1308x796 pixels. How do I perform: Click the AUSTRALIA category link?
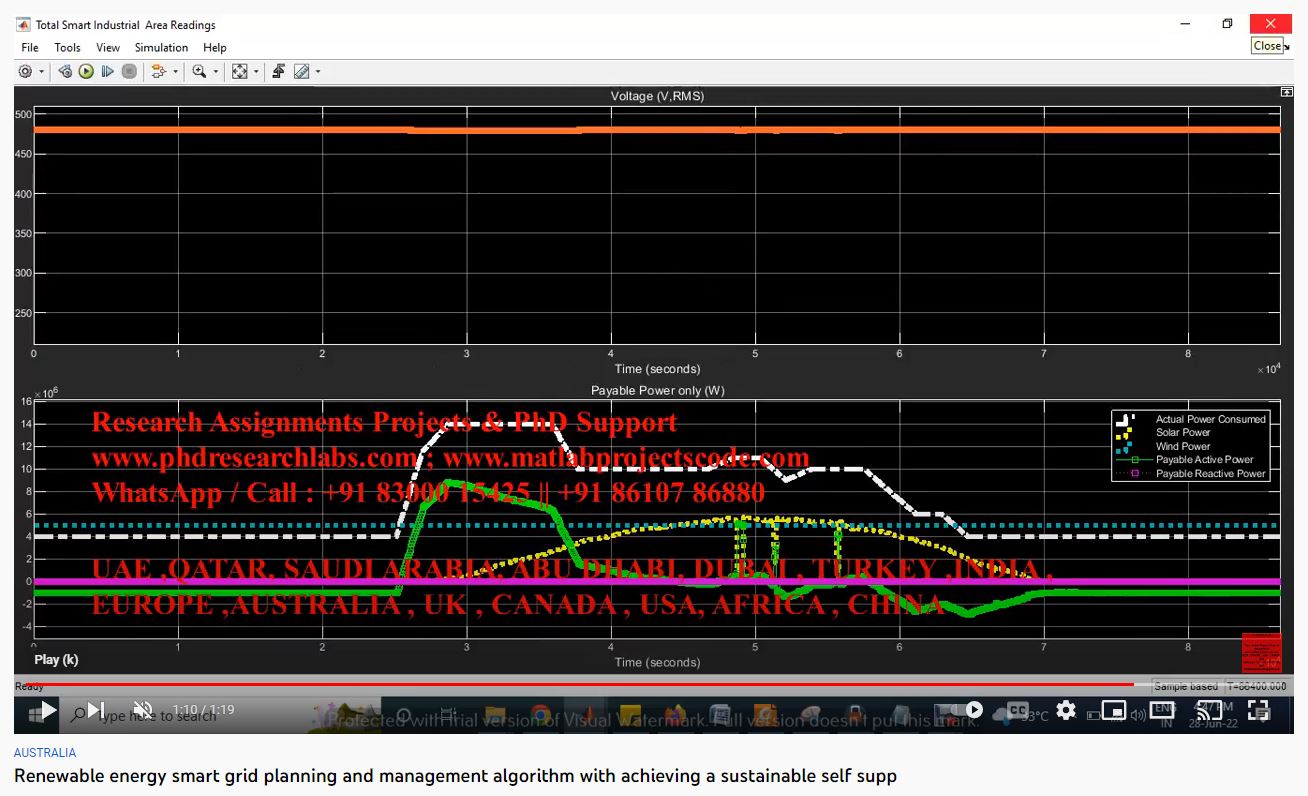[x=45, y=753]
